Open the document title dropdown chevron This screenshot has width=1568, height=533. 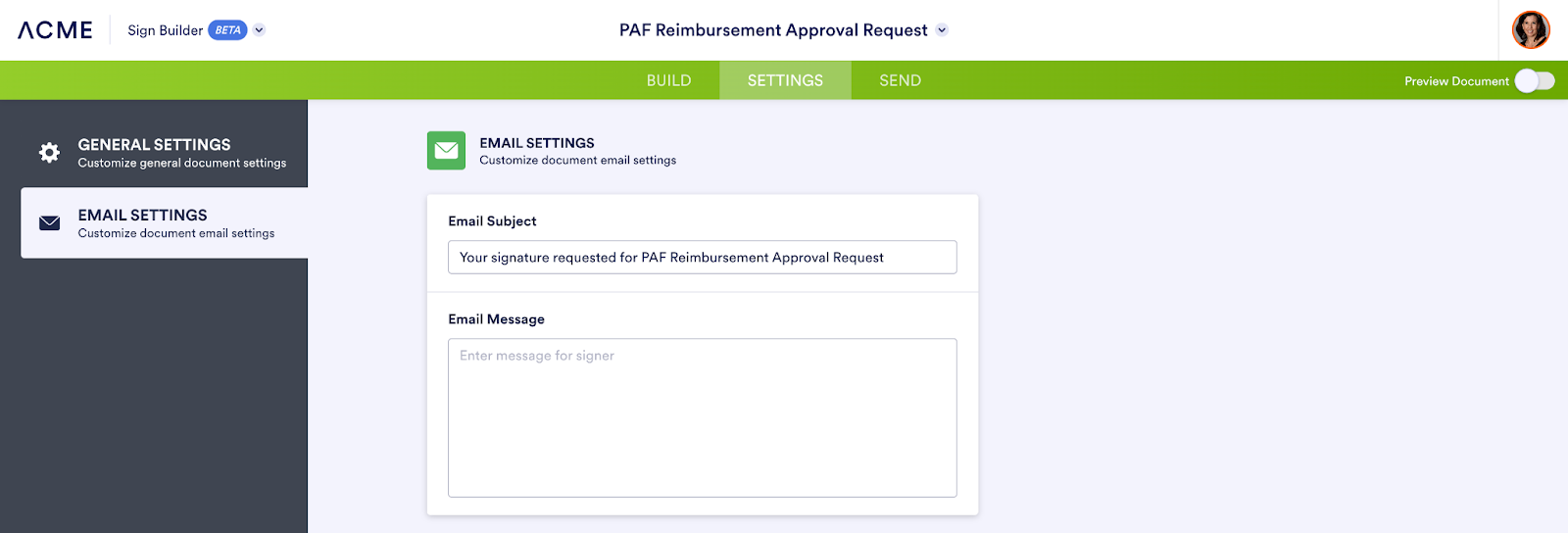(x=942, y=30)
